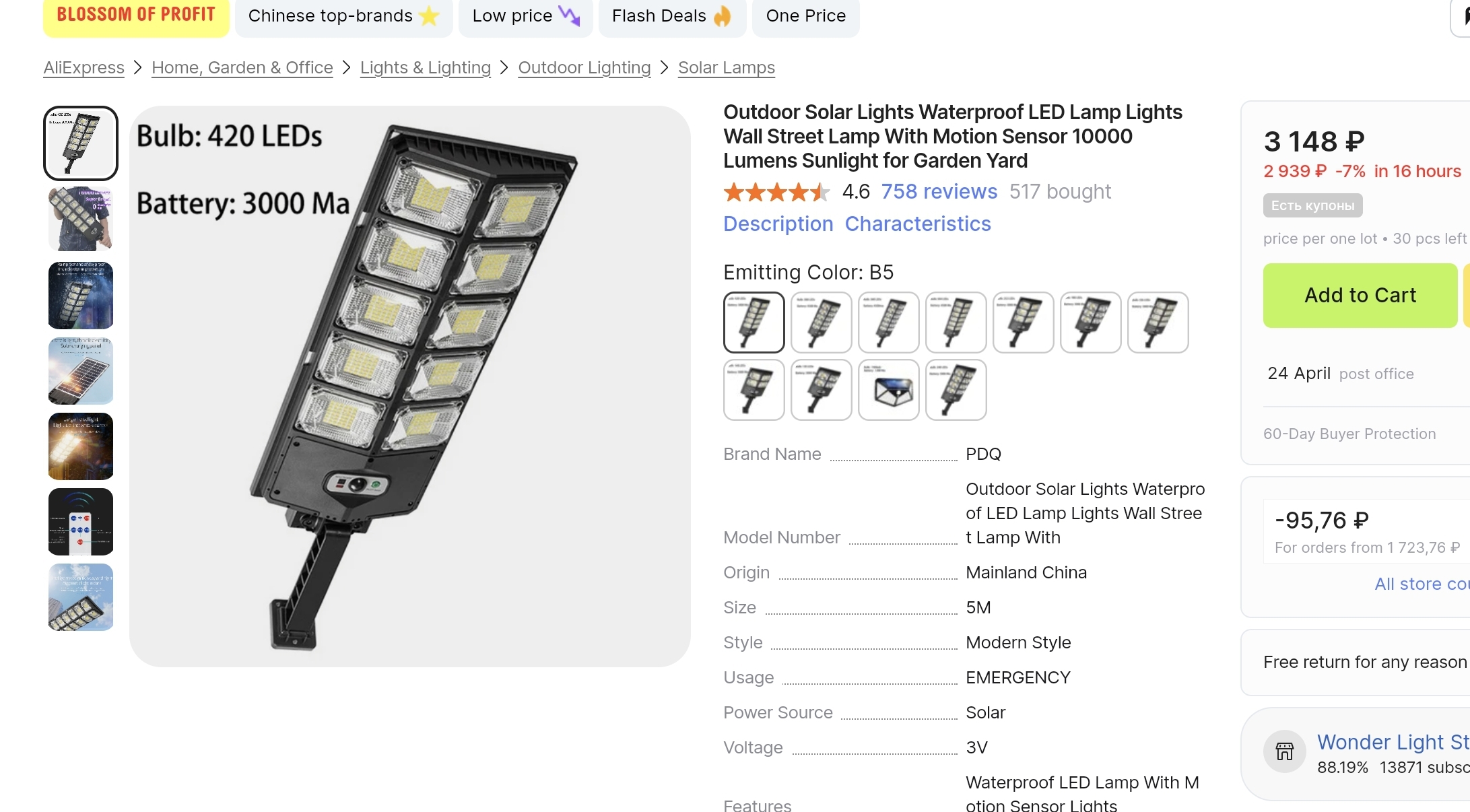
Task: Go to Solar Lamps breadcrumb category
Action: pyautogui.click(x=726, y=68)
